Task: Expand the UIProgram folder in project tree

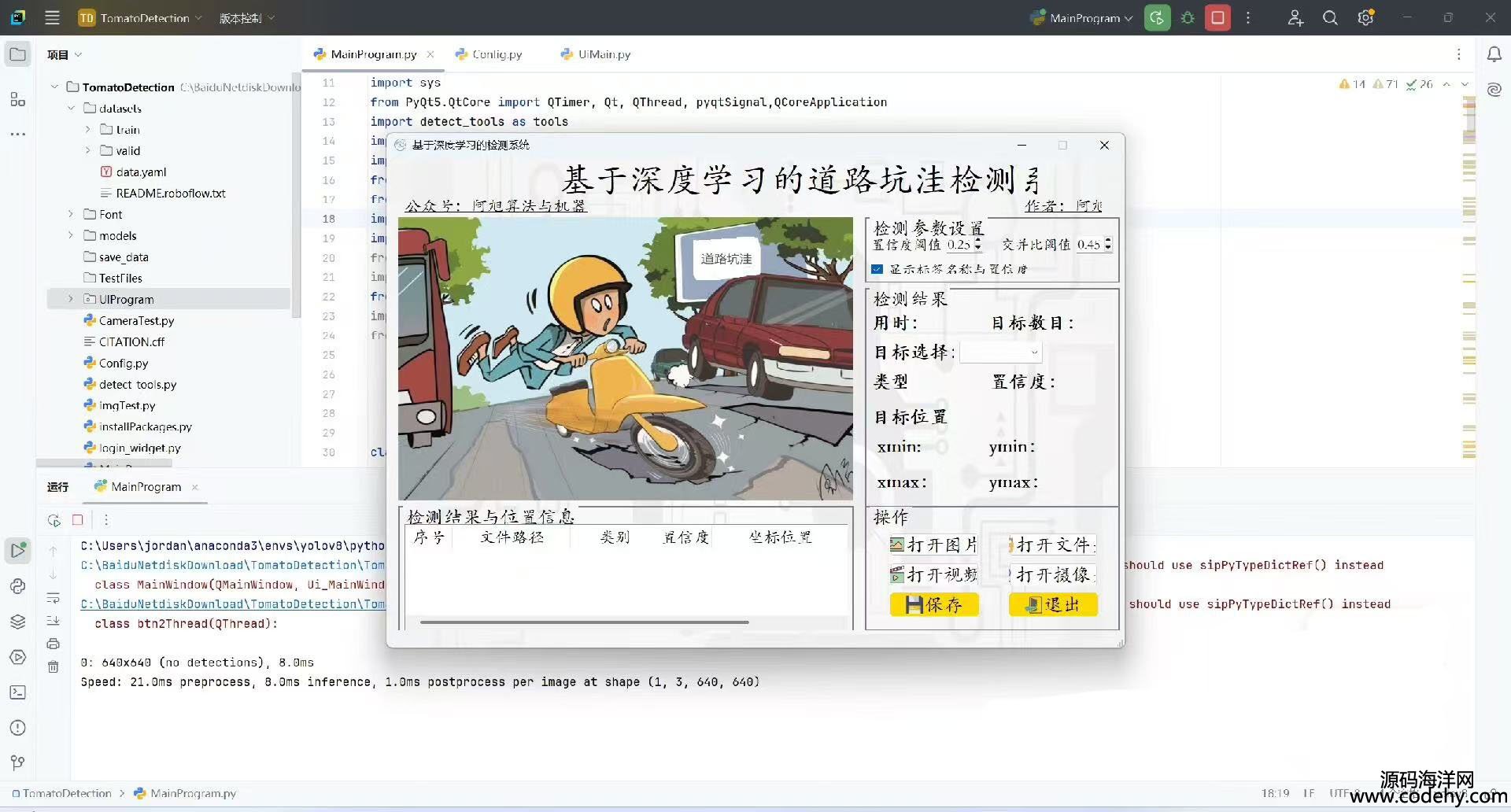Action: [x=71, y=299]
